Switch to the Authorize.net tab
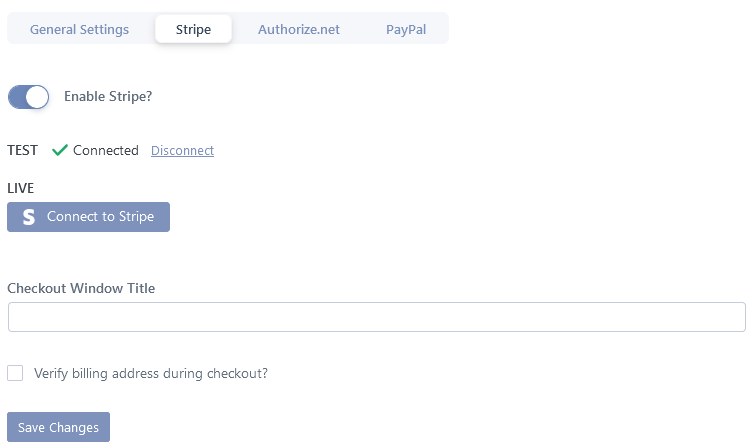The height and width of the screenshot is (447, 755). coord(299,29)
